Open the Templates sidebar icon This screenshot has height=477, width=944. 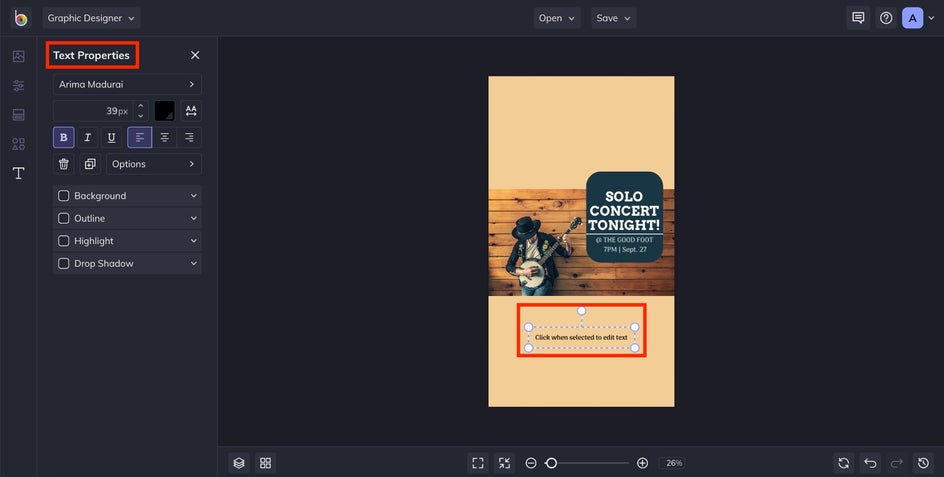pyautogui.click(x=19, y=114)
